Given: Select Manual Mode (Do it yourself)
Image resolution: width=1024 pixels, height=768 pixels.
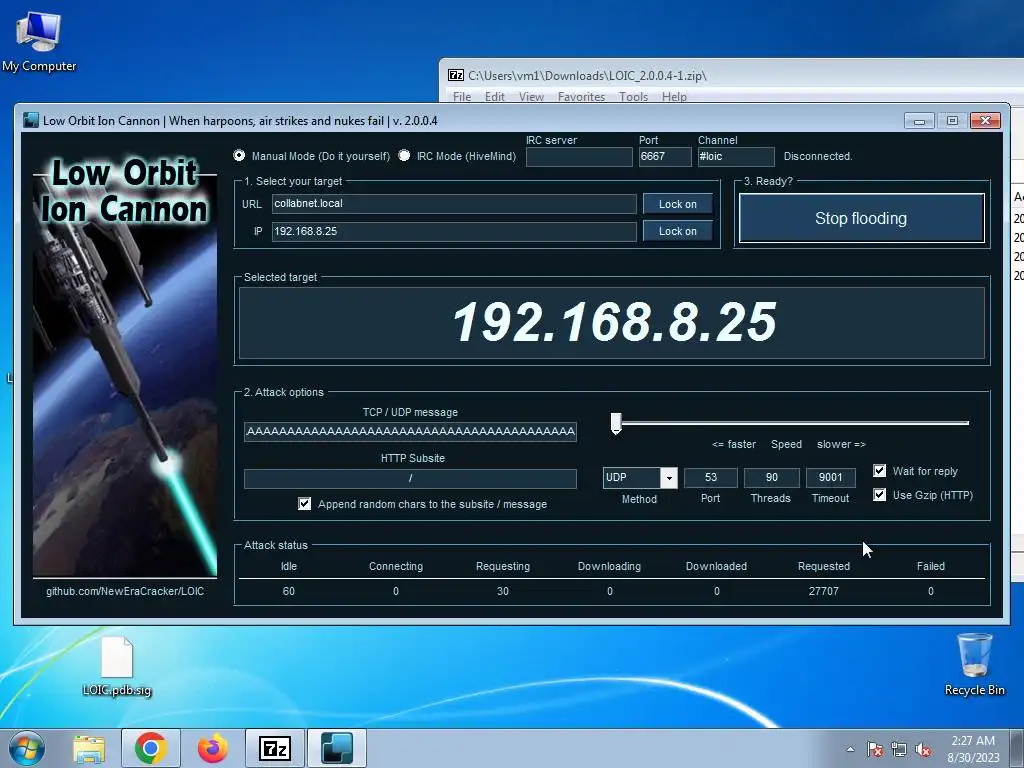Looking at the screenshot, I should pyautogui.click(x=239, y=155).
